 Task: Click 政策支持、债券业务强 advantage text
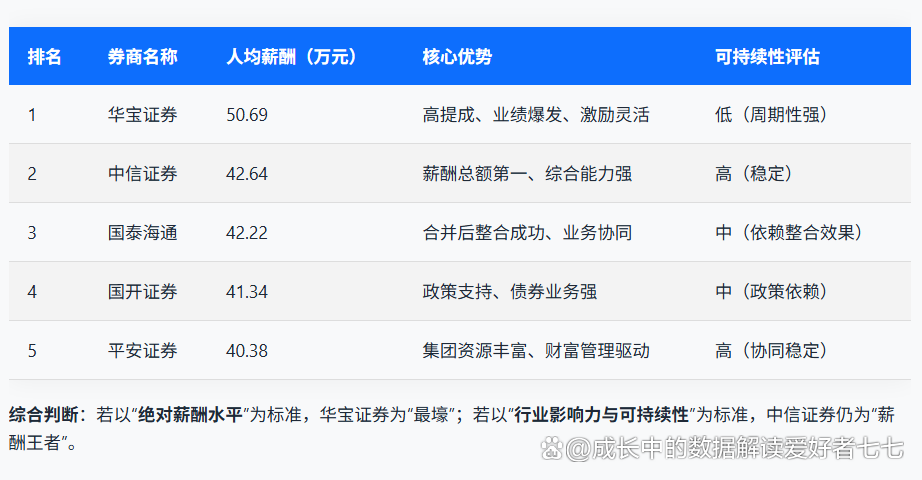coord(510,292)
